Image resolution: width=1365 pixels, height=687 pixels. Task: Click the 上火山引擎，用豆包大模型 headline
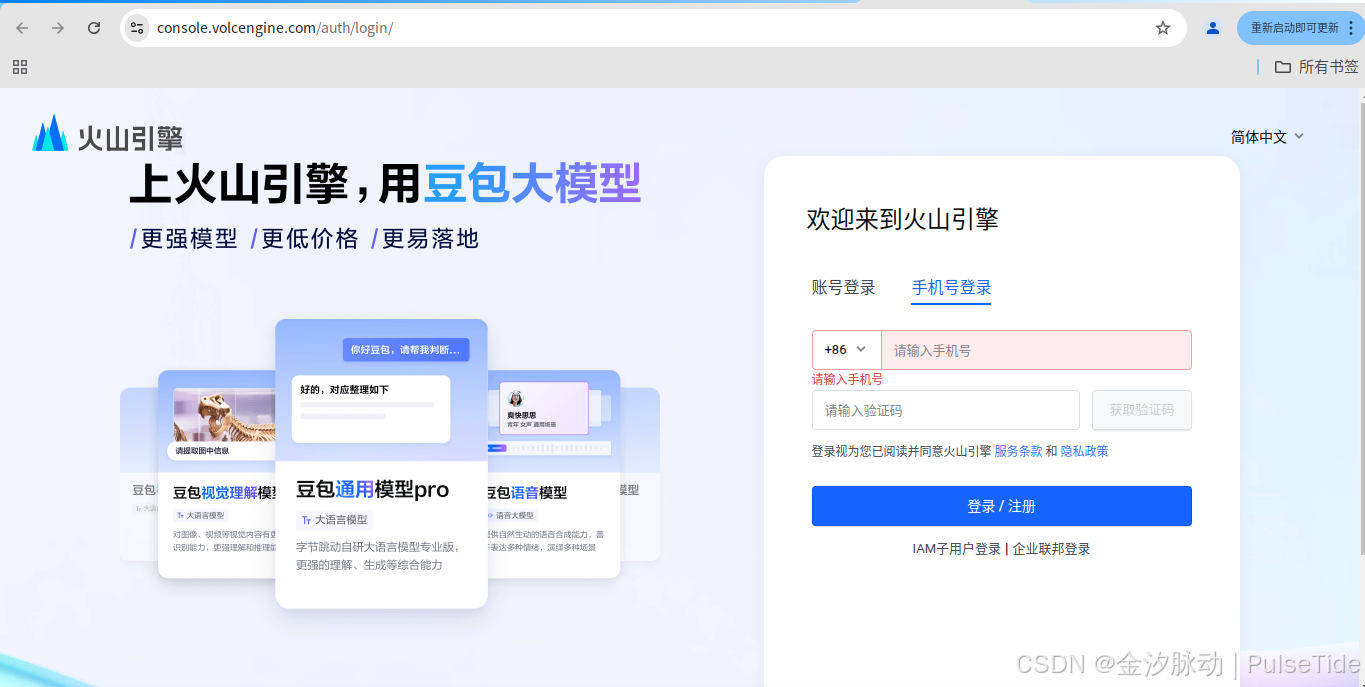tap(385, 183)
